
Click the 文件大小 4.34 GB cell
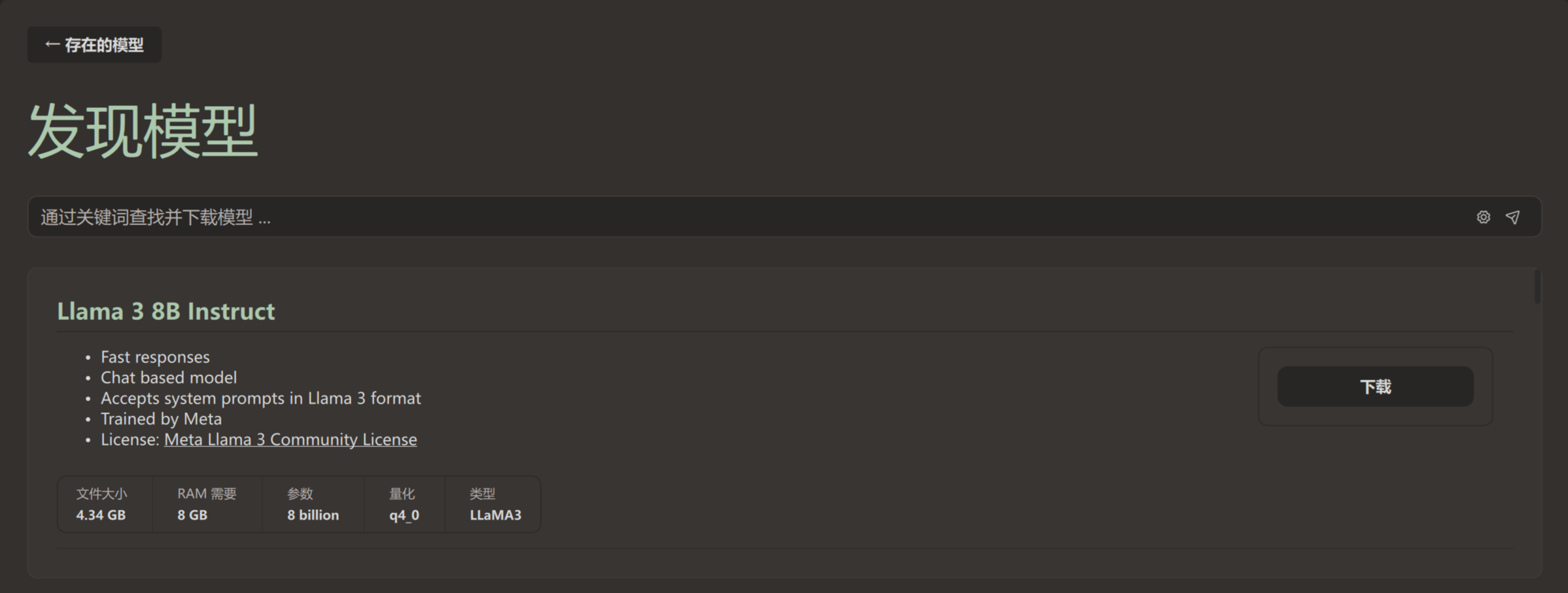101,504
